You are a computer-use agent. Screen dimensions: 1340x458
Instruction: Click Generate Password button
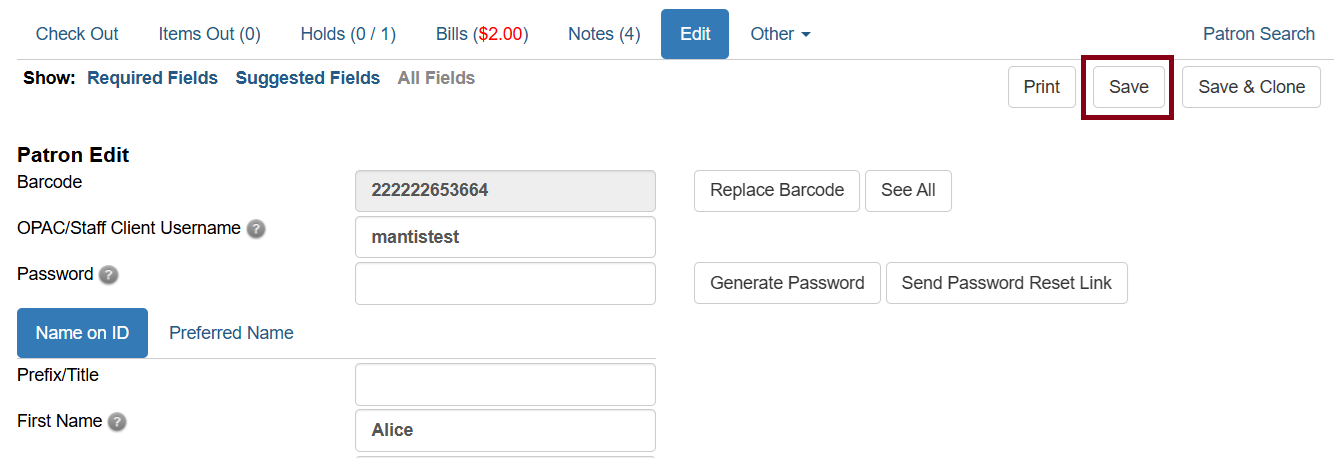(x=787, y=283)
